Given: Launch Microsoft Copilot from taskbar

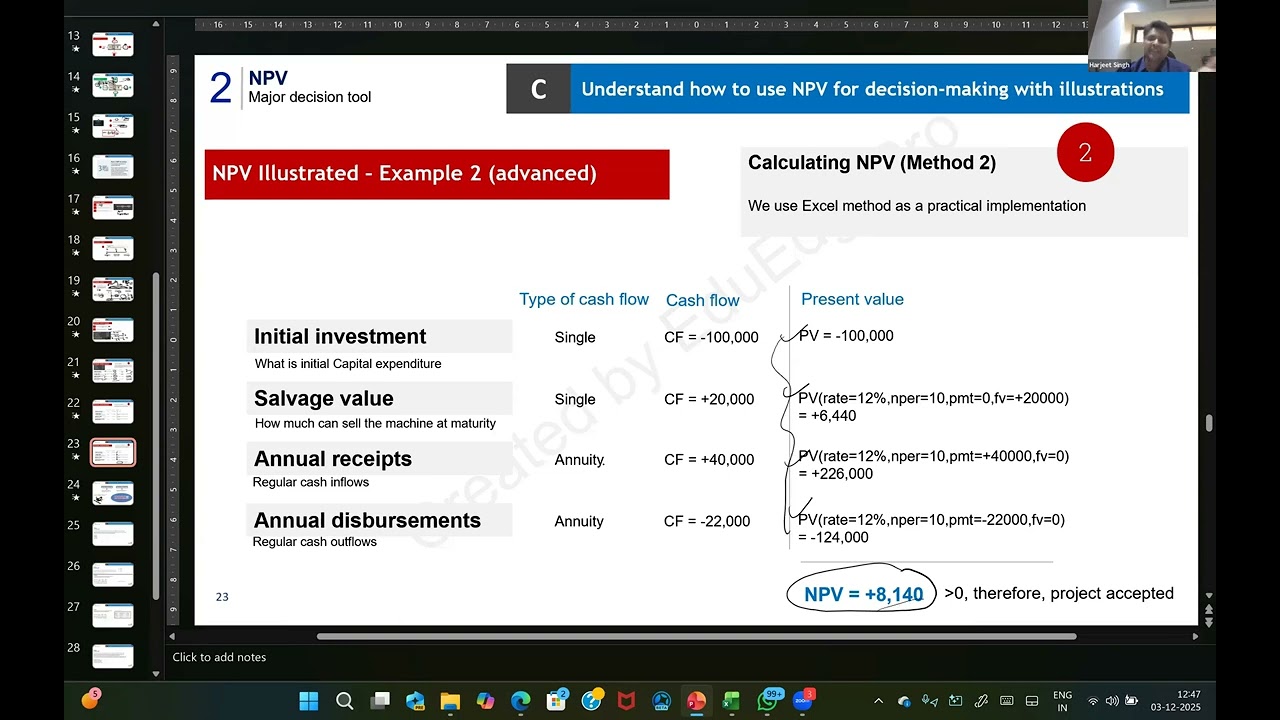Looking at the screenshot, I should 485,701.
